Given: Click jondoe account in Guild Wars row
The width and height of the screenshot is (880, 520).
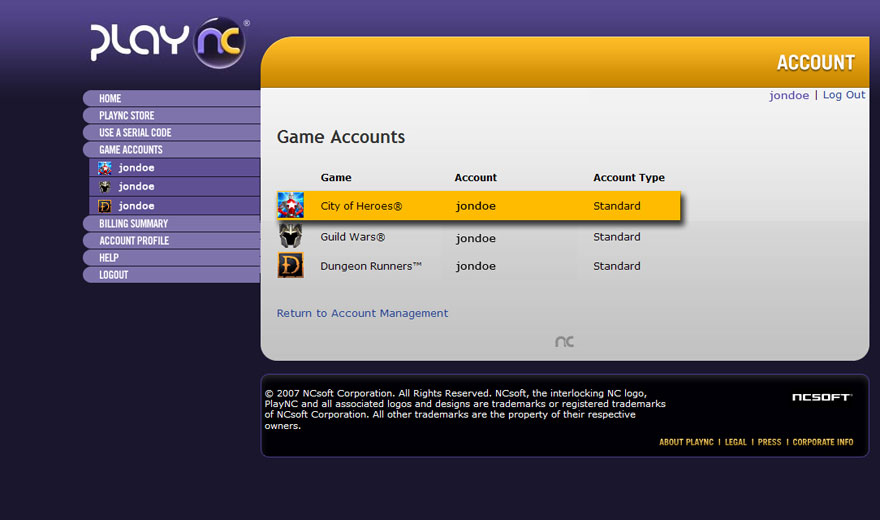Looking at the screenshot, I should (476, 238).
